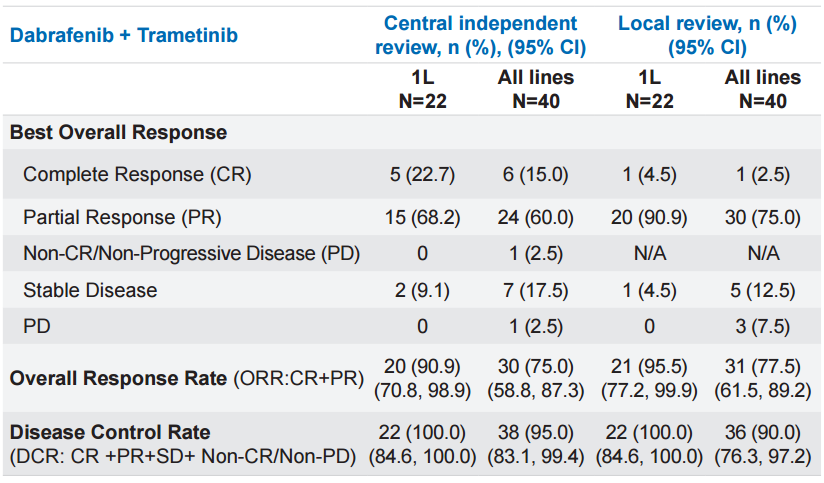Select the "Complete Response (CR)" row label
Viewport: 824px width, 483px height.
click(x=137, y=175)
